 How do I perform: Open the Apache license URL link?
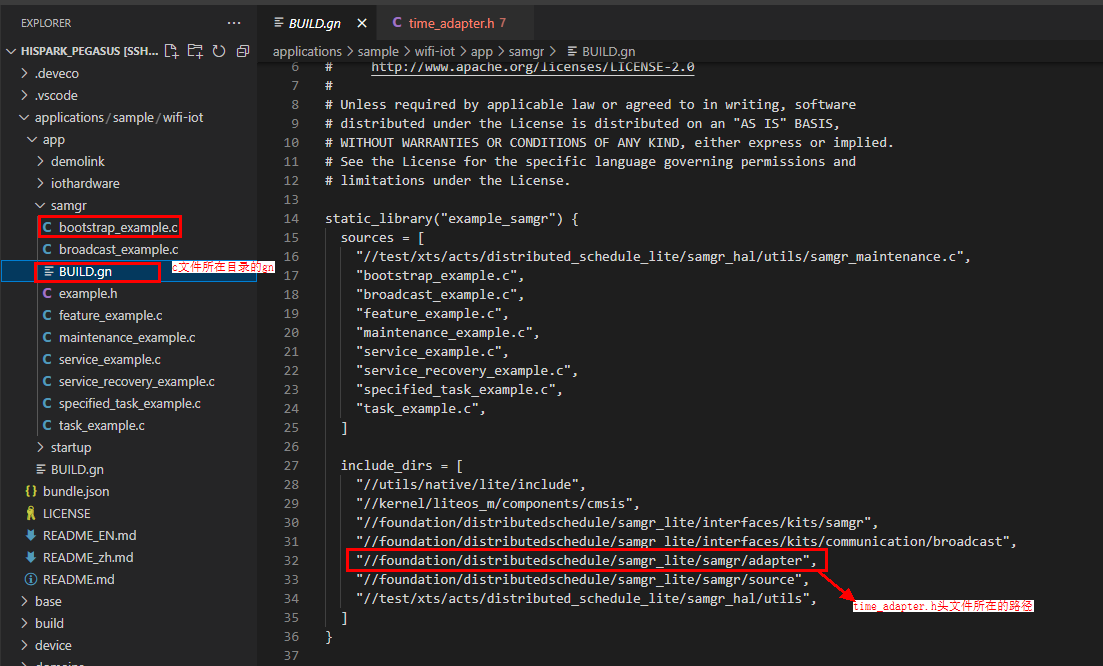point(533,67)
